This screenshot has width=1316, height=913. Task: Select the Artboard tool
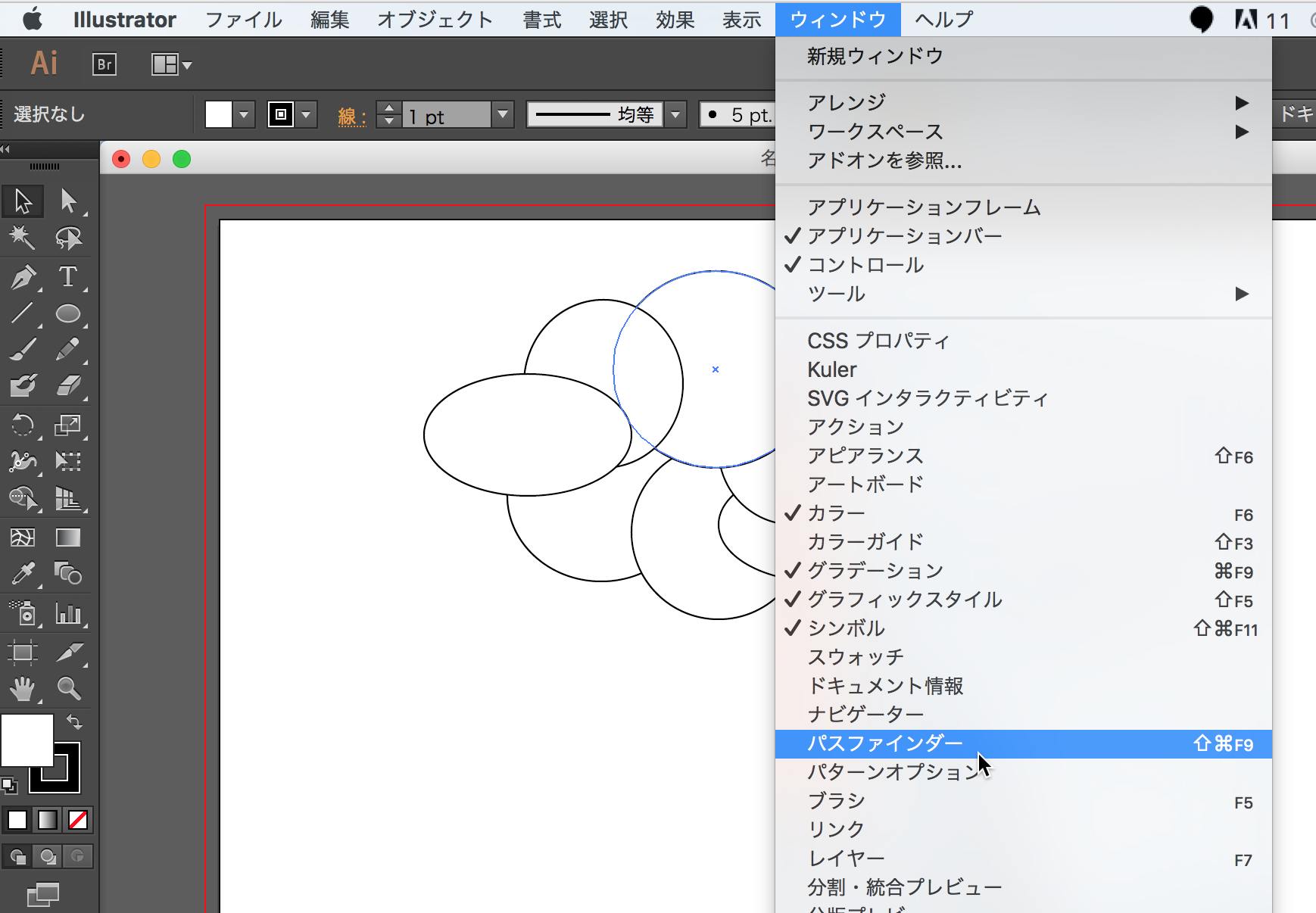[x=23, y=653]
